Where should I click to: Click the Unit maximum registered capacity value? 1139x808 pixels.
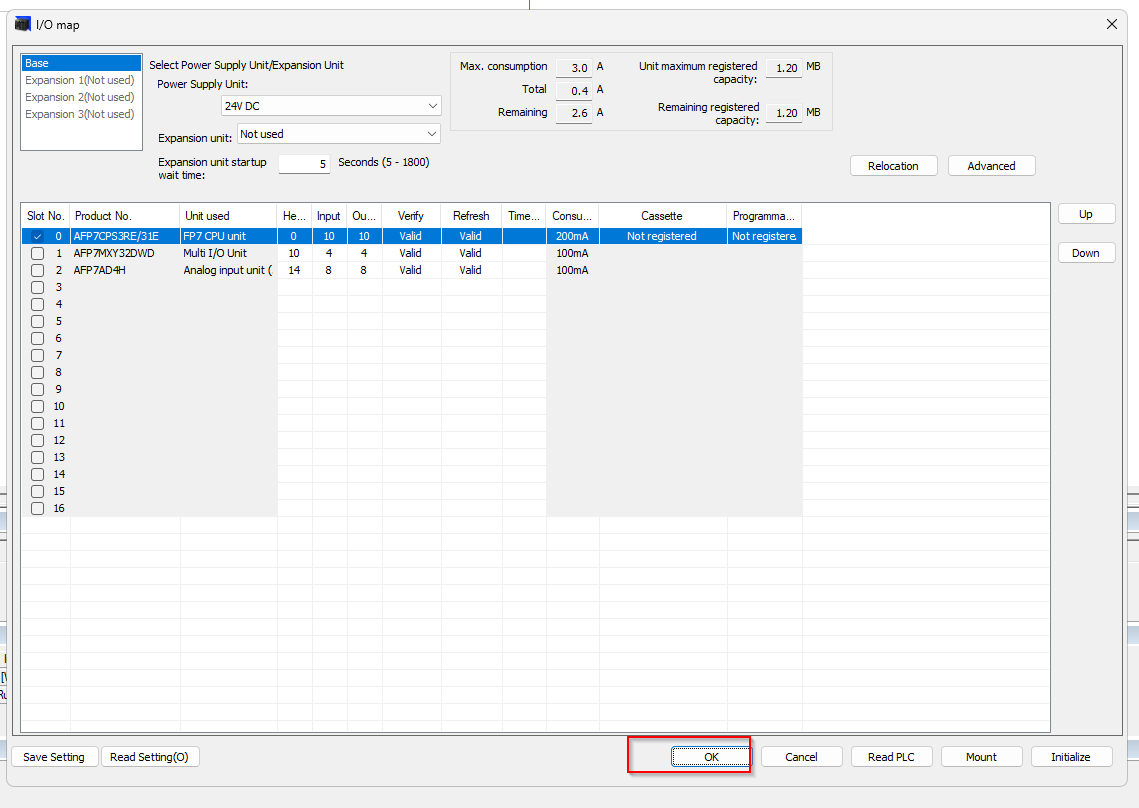(x=784, y=68)
